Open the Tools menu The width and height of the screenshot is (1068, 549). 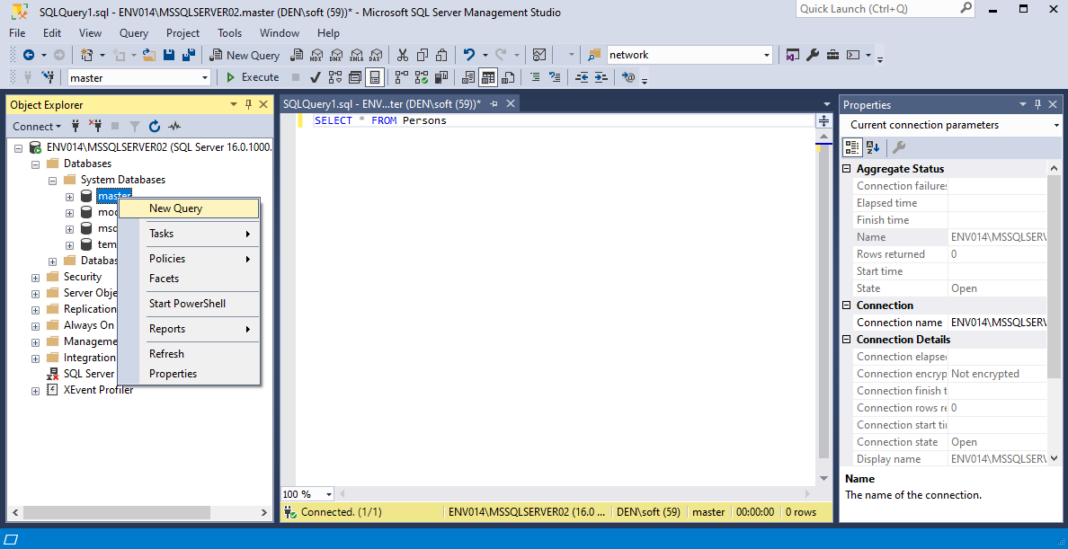230,33
